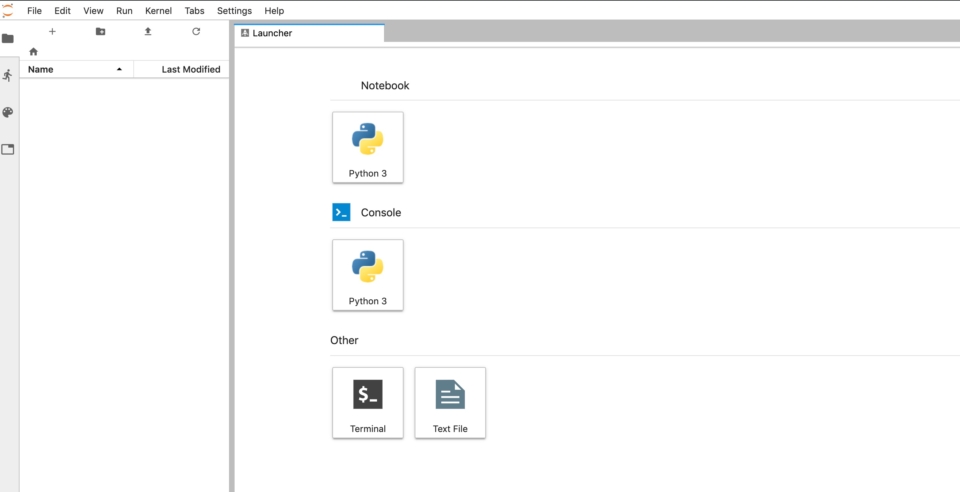Viewport: 960px width, 492px height.
Task: Show running kernels and terminals panel
Action: (x=8, y=75)
